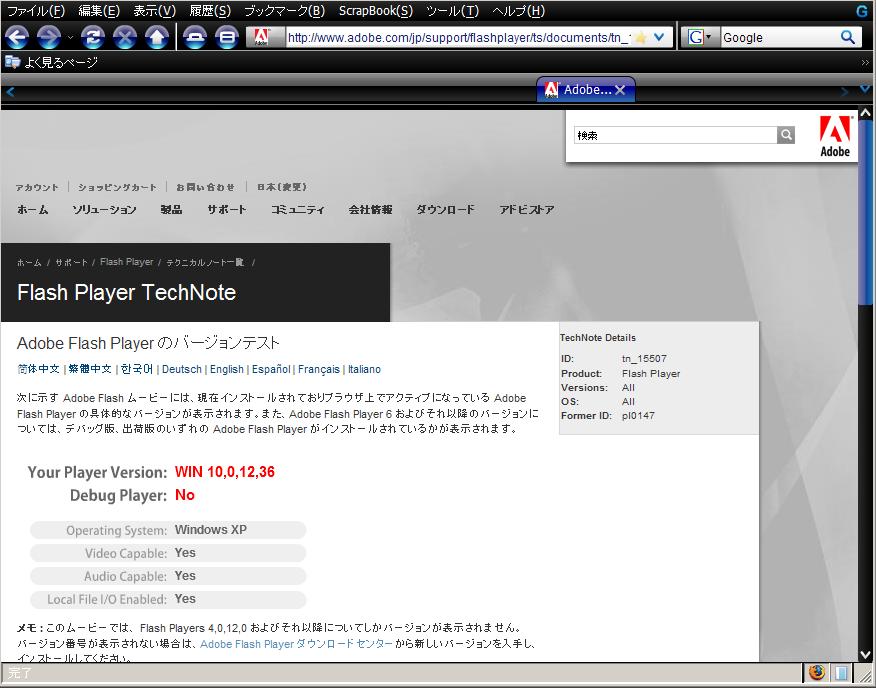Screen dimensions: 876x688
Task: Open the ヘルプ(H) menu
Action: [518, 11]
